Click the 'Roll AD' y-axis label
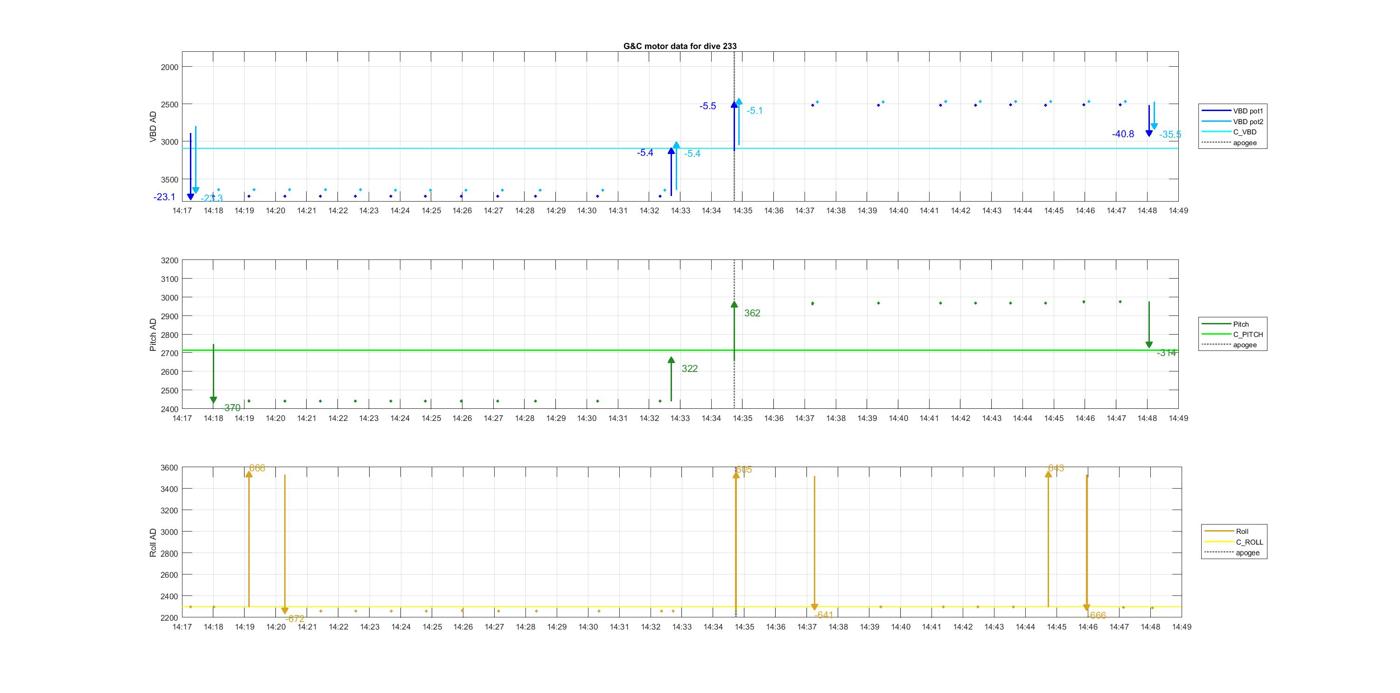Viewport: 1400px width, 693px height. click(x=154, y=542)
